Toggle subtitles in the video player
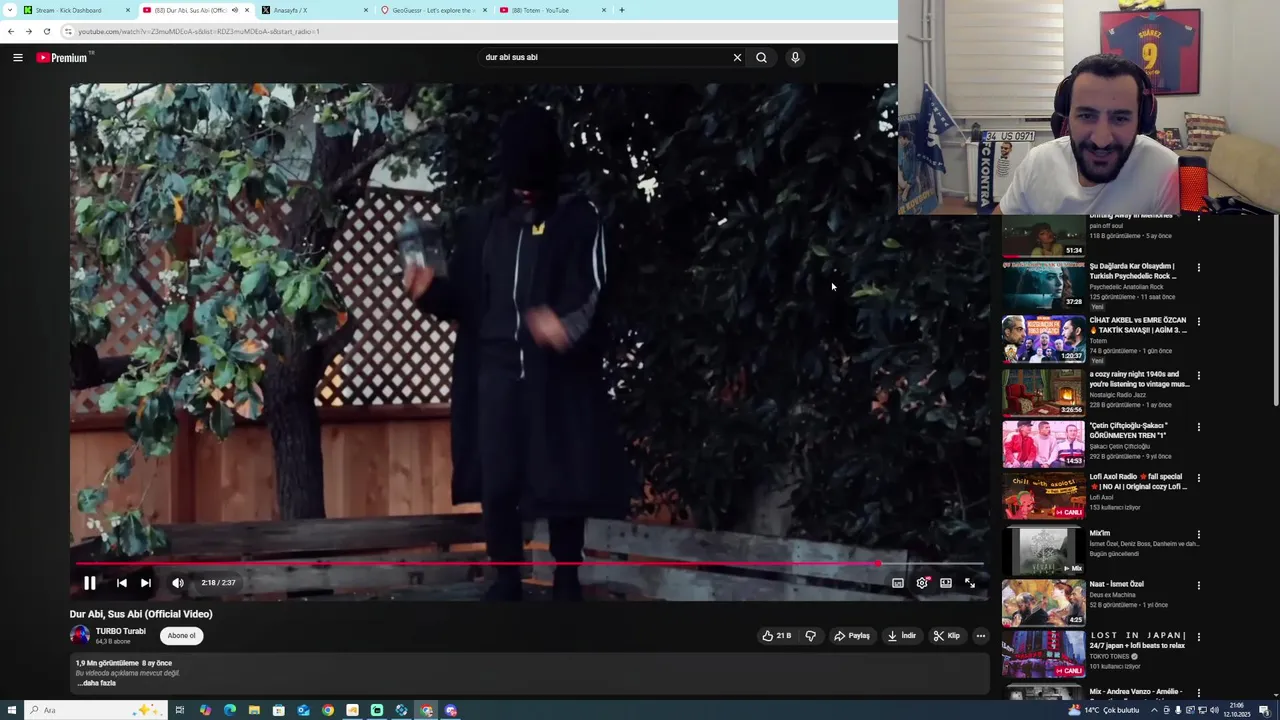This screenshot has width=1280, height=720. pos(897,583)
